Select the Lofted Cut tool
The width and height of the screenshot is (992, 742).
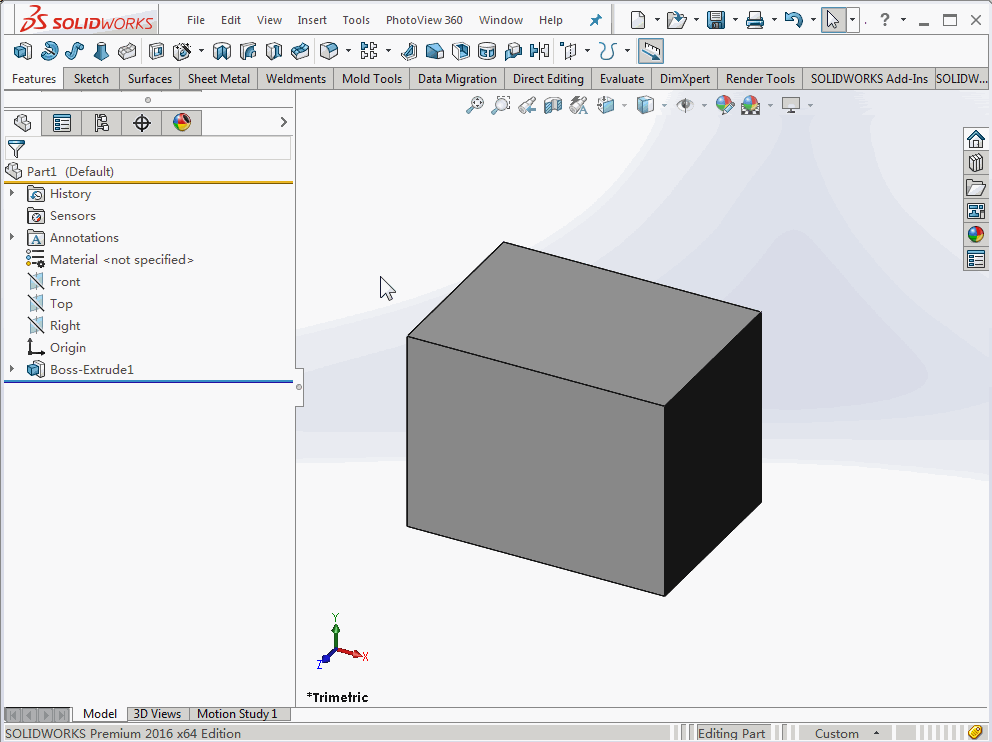[x=273, y=51]
